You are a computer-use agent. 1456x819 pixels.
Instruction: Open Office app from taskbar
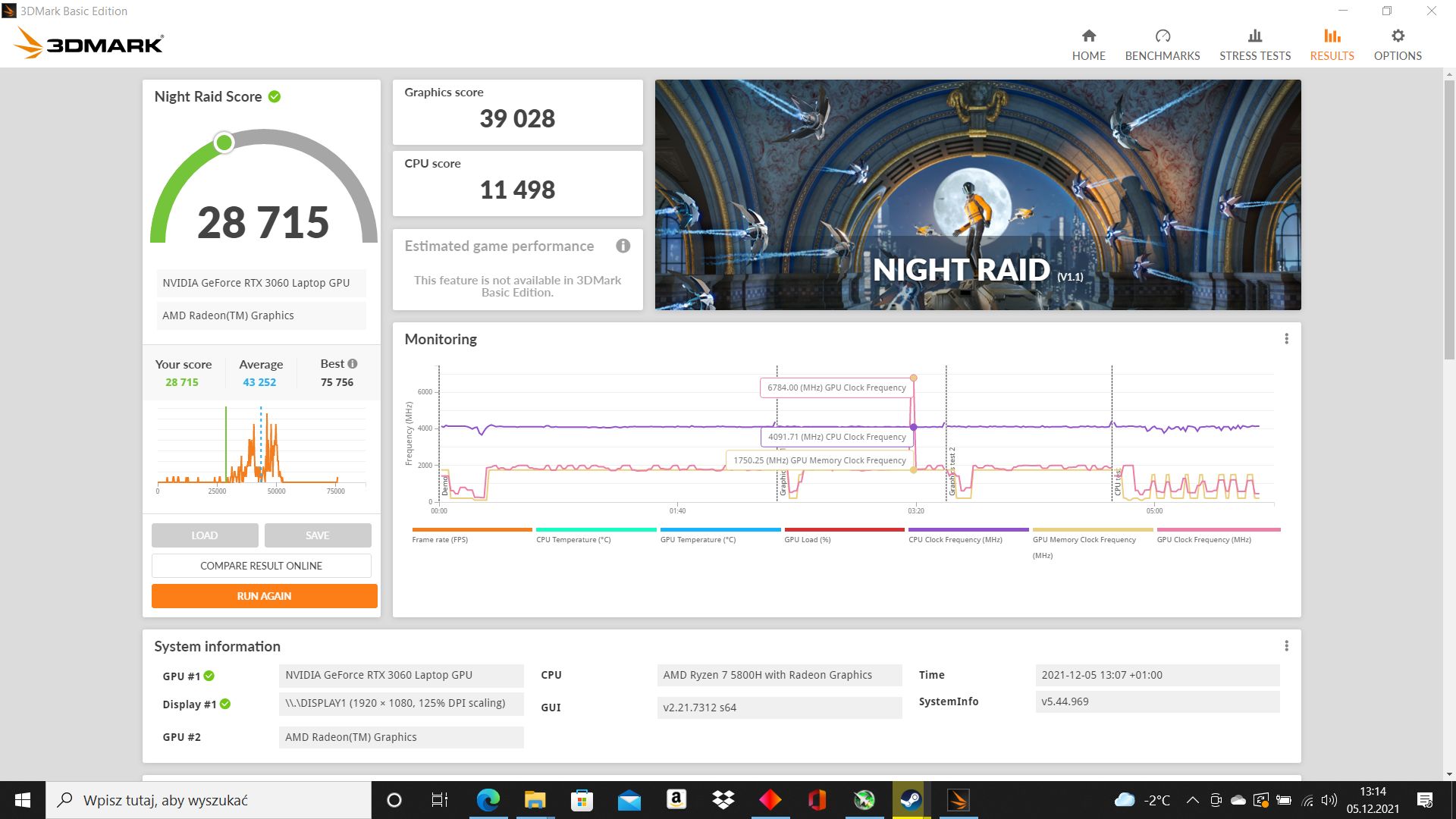point(817,800)
